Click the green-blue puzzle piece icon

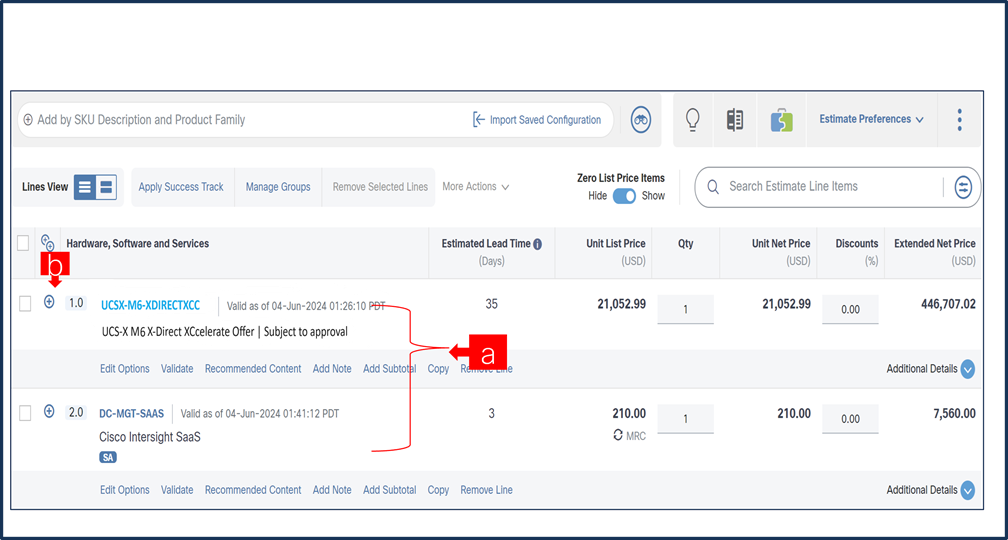point(781,120)
